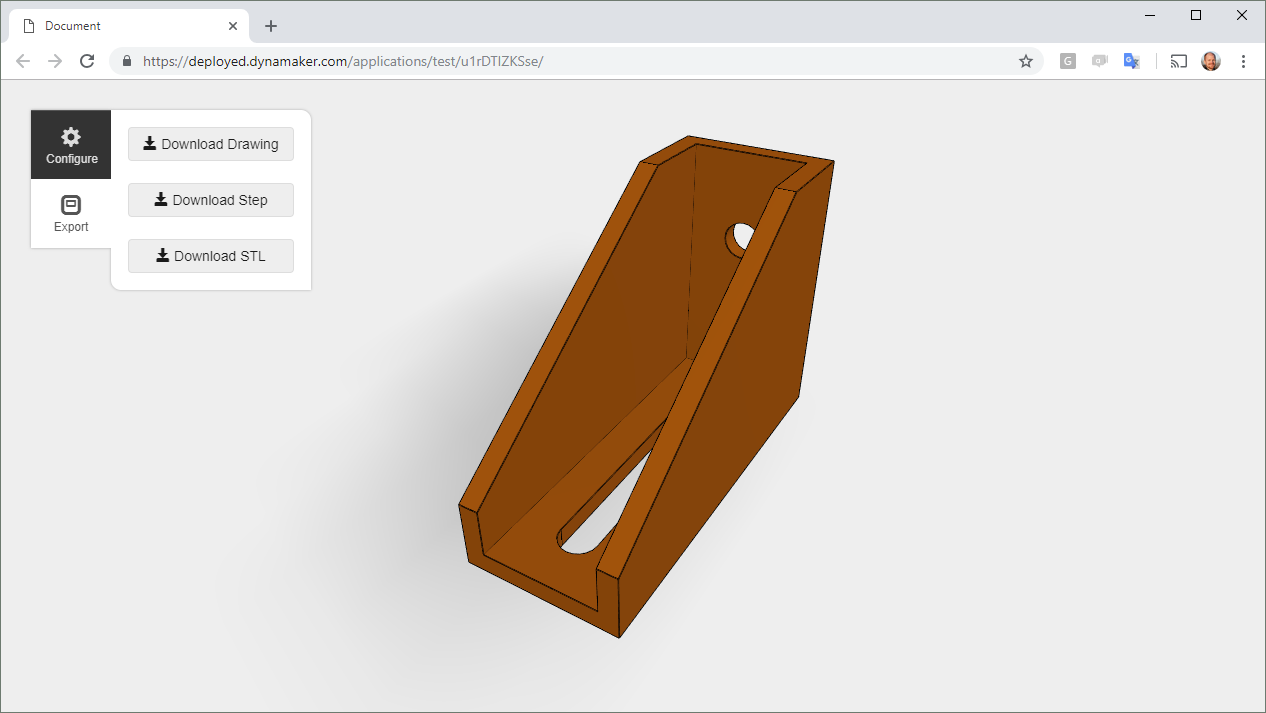Open the Google profile avatar
Image resolution: width=1266 pixels, height=713 pixels.
tap(1211, 61)
